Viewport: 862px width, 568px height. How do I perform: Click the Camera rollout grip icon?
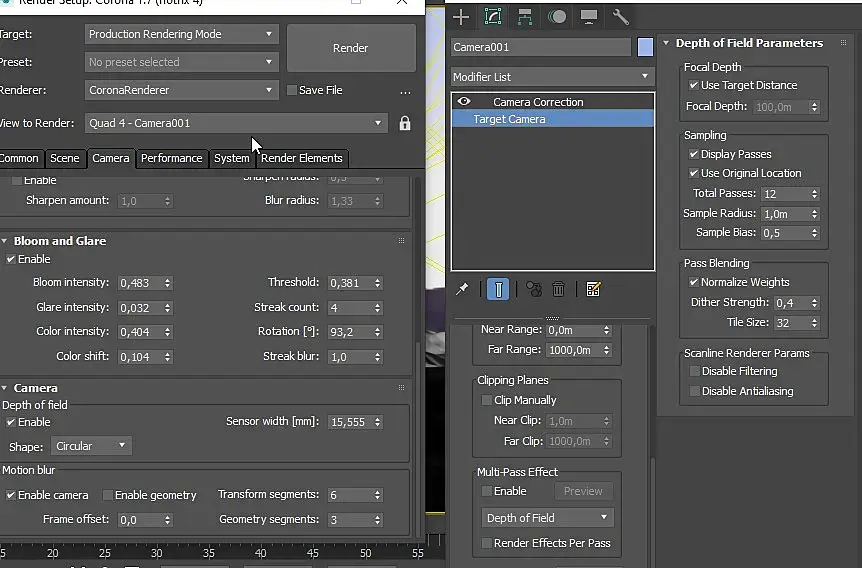click(x=401, y=388)
